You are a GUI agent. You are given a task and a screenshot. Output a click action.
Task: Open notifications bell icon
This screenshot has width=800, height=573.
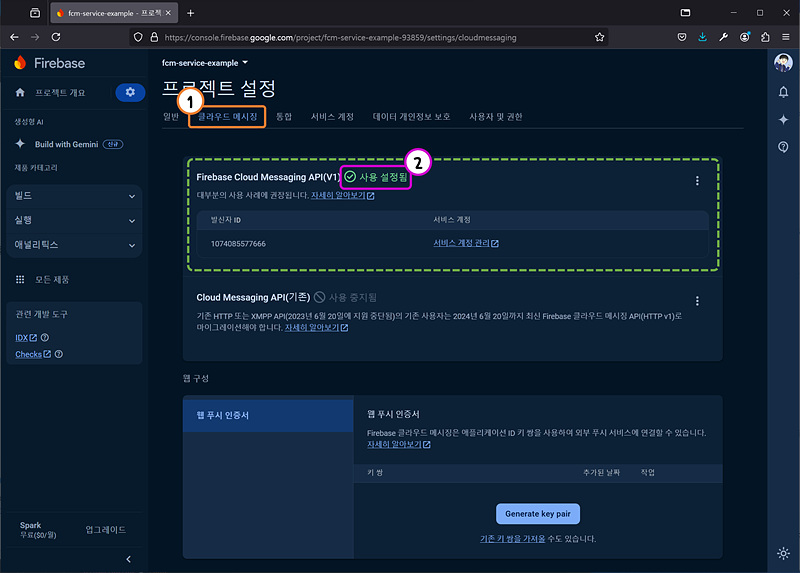click(783, 92)
